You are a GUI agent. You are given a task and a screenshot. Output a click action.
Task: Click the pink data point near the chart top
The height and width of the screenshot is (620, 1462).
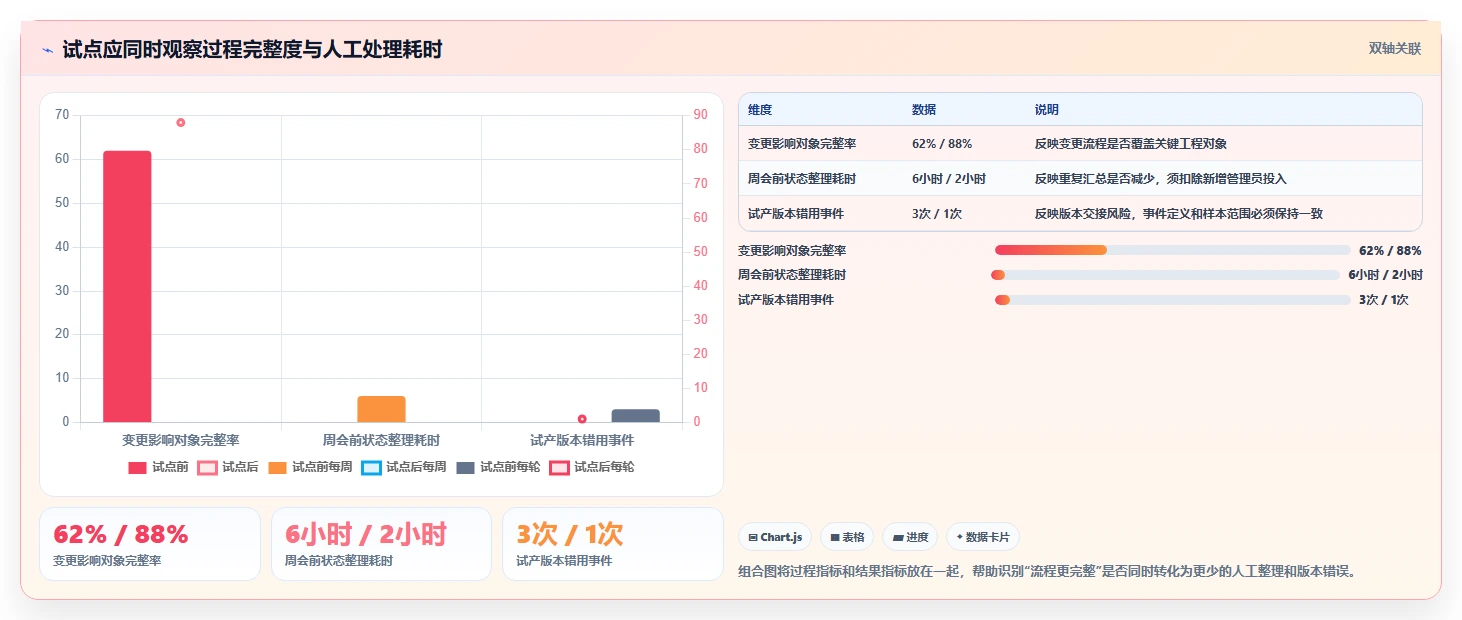[181, 123]
